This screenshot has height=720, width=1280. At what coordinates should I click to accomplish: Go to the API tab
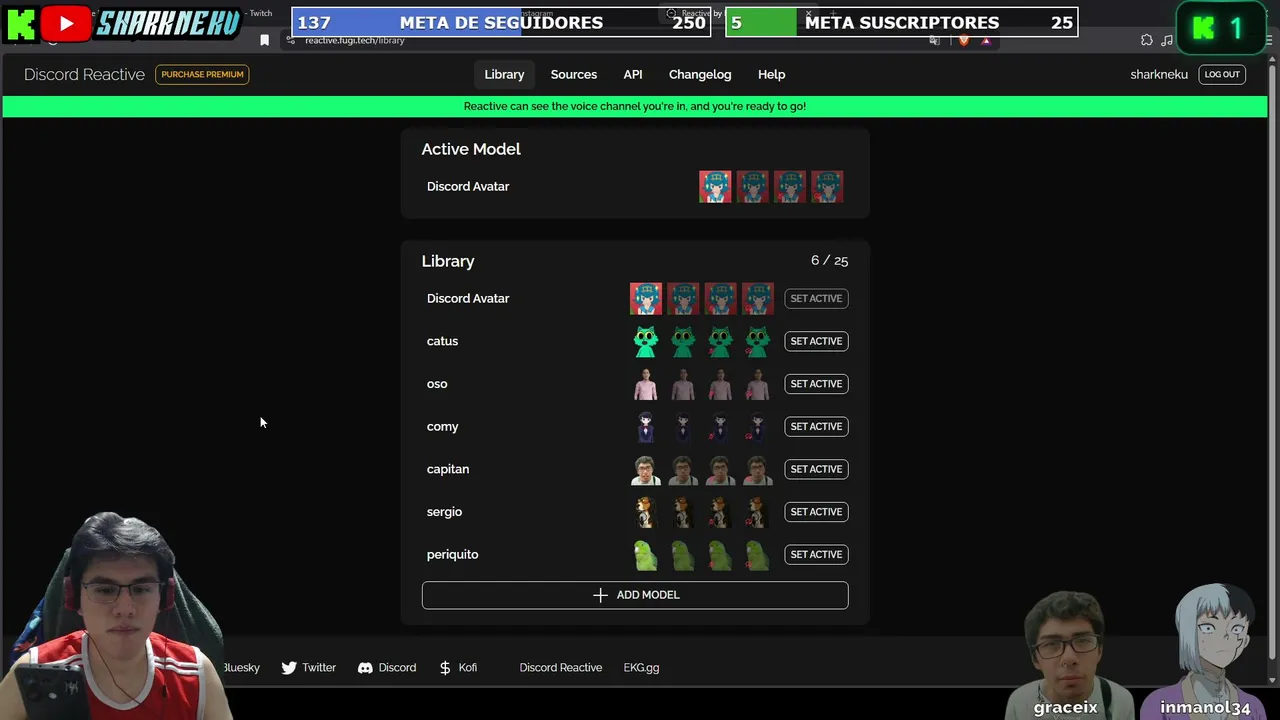pos(633,74)
